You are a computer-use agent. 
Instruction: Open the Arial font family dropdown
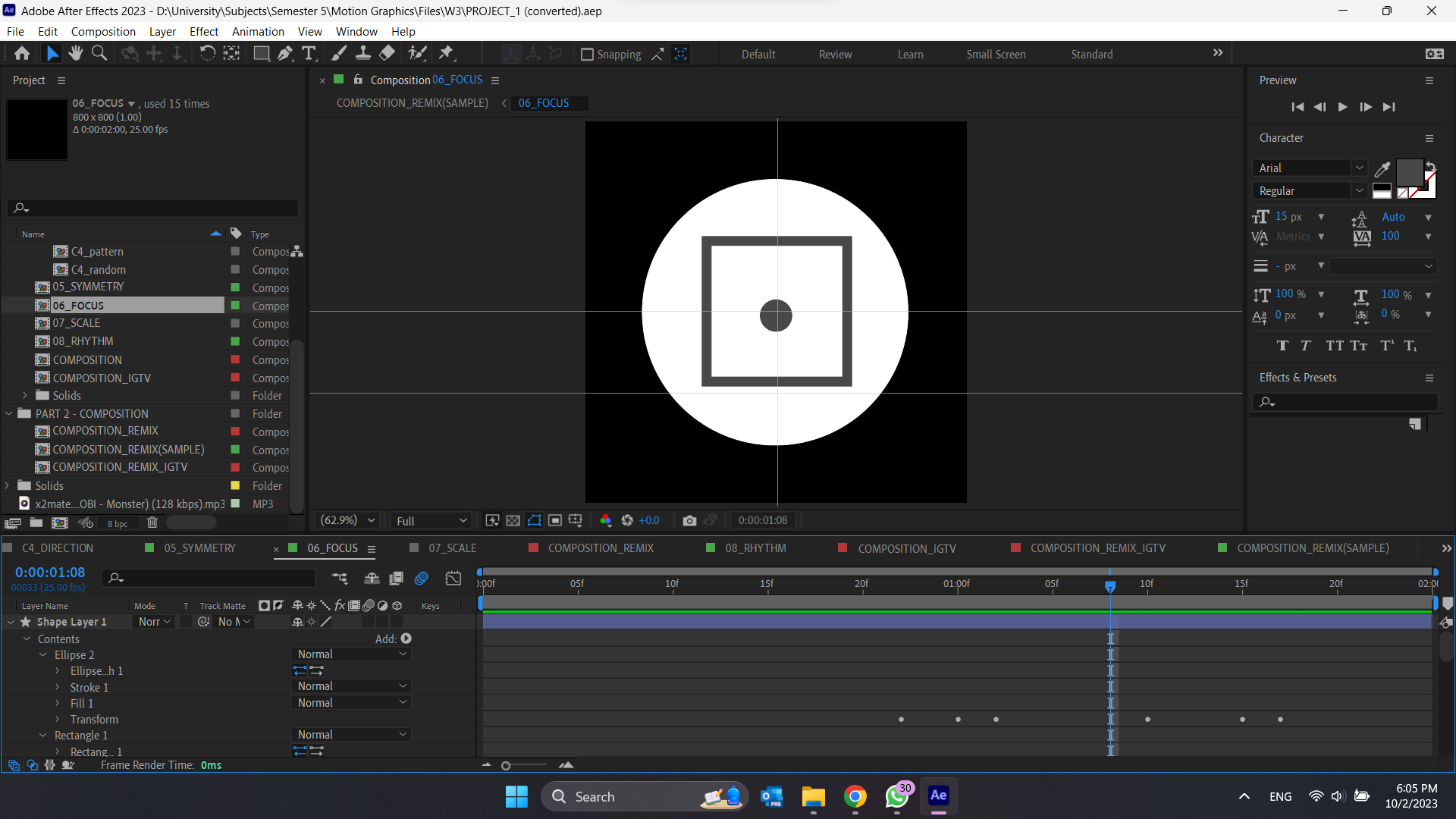[1360, 168]
